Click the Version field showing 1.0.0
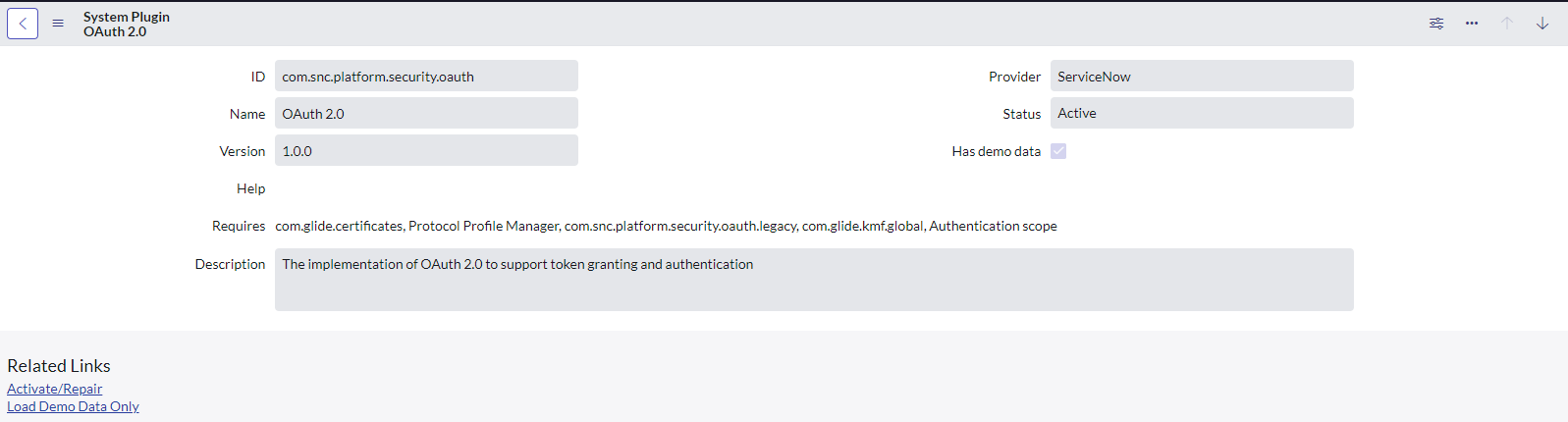Screen dimensions: 1568x422 (x=426, y=151)
